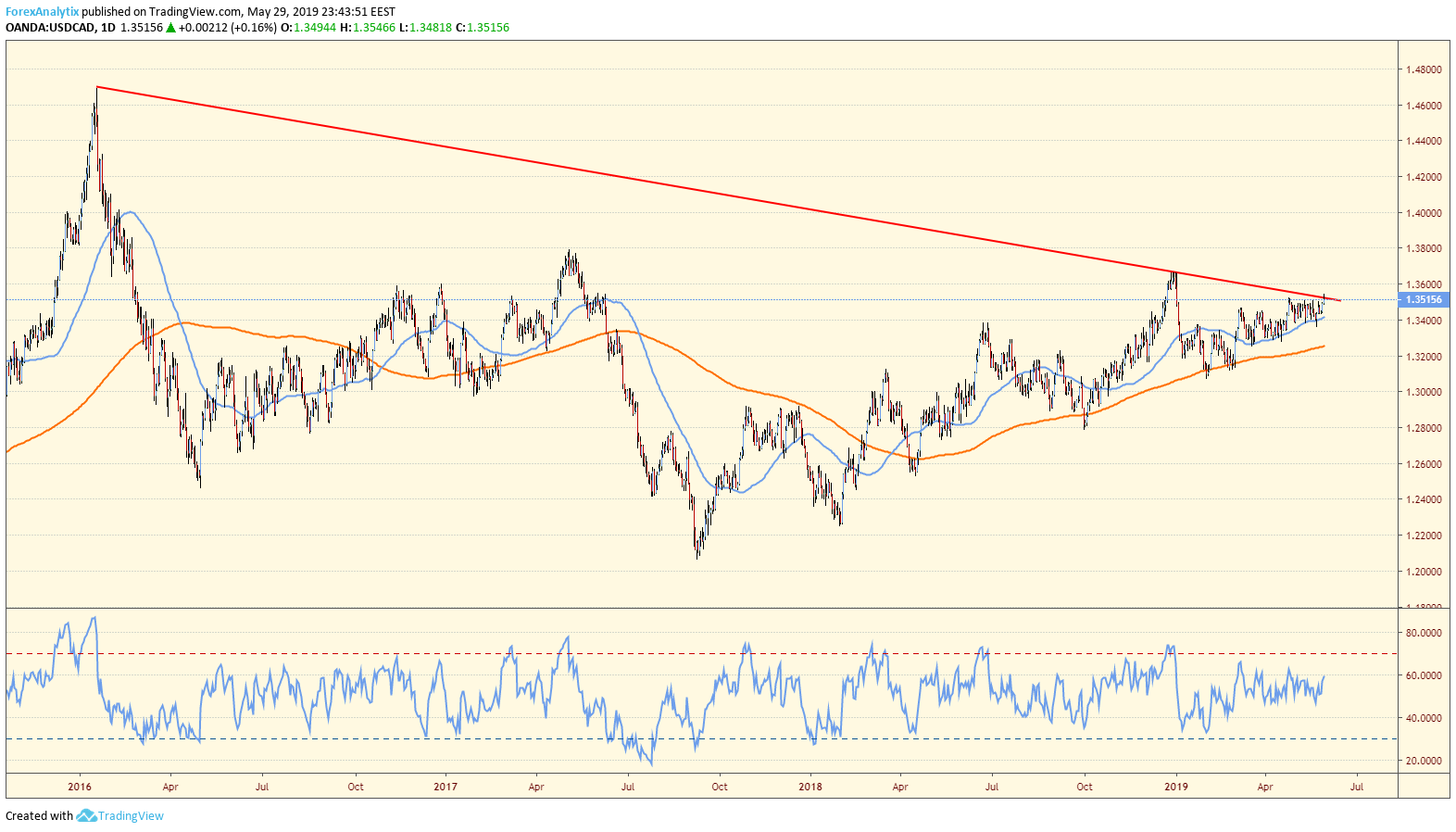
Task: Open the TradingView link in footer
Action: click(131, 816)
